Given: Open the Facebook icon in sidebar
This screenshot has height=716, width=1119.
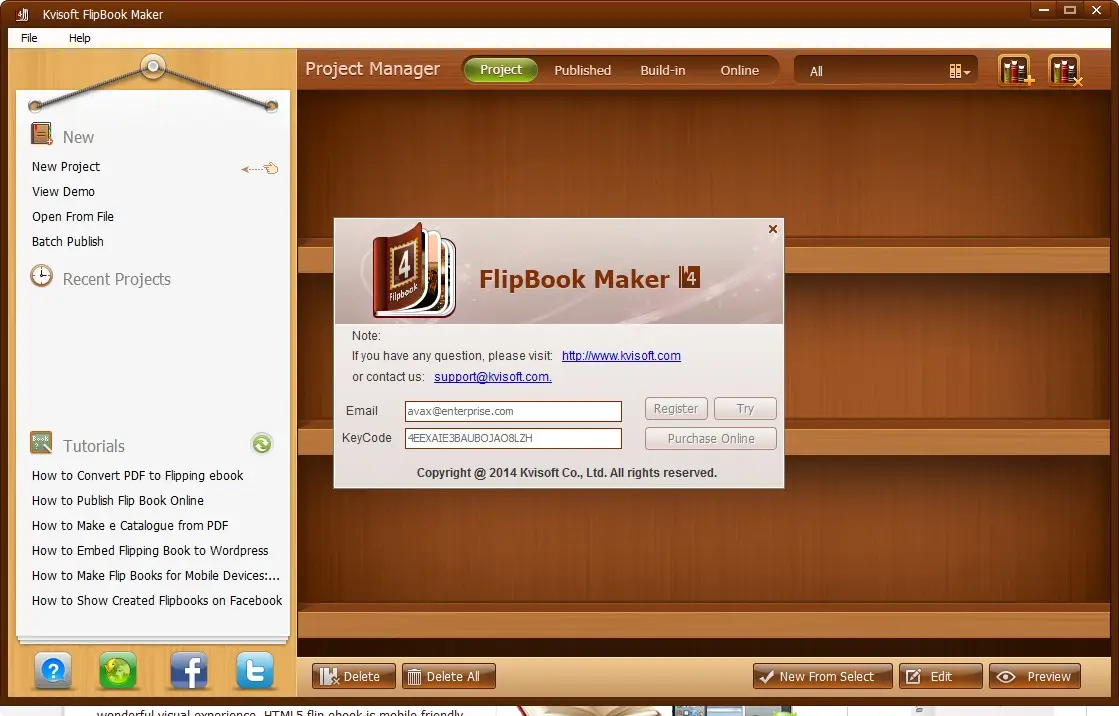Looking at the screenshot, I should [188, 671].
